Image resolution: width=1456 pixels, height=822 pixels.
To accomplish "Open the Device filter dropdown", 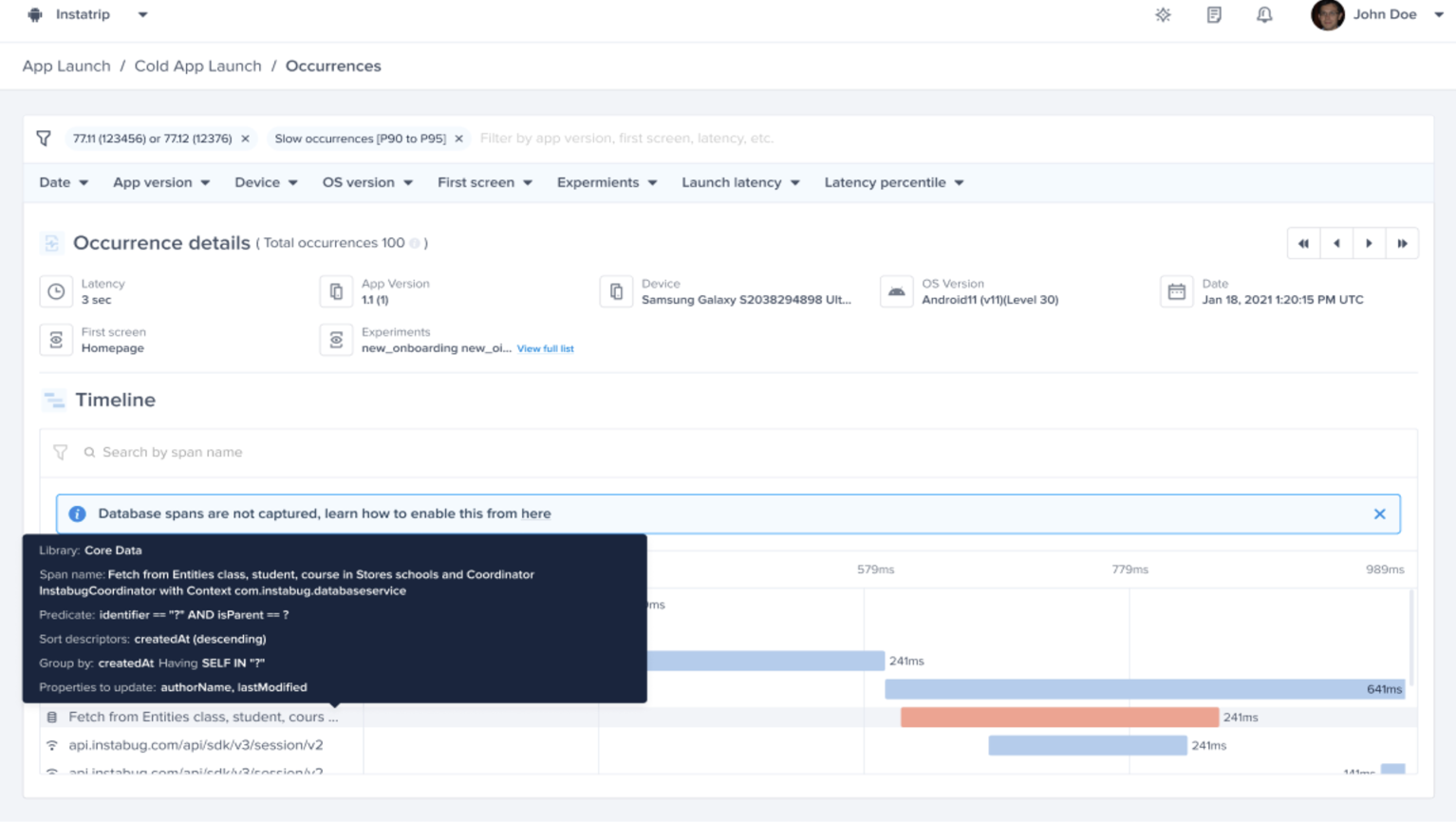I will 266,182.
